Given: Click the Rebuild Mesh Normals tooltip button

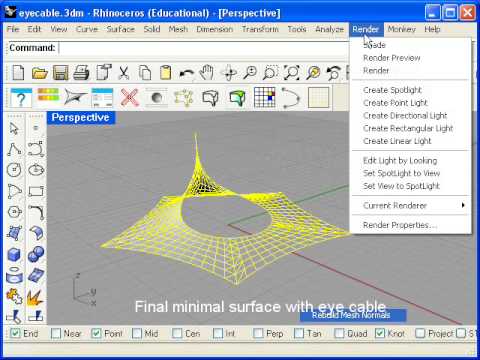Looking at the screenshot, I should [x=353, y=315].
